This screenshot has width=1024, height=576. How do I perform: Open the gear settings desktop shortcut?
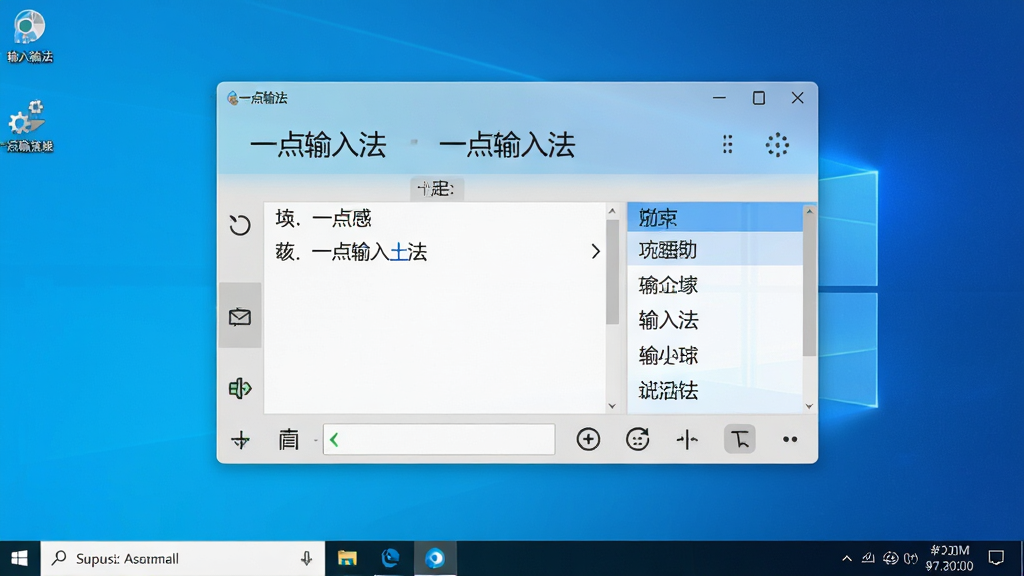(x=29, y=126)
